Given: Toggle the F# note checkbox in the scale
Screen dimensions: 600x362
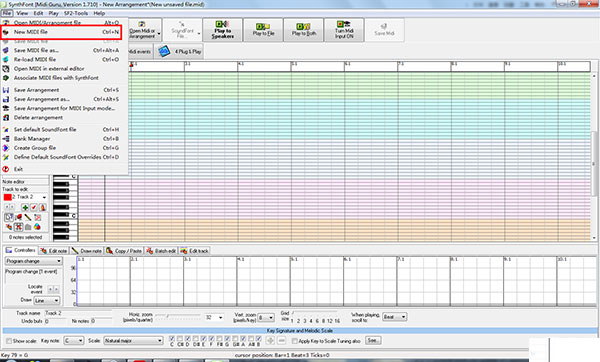Looking at the screenshot, I should pos(219,339).
